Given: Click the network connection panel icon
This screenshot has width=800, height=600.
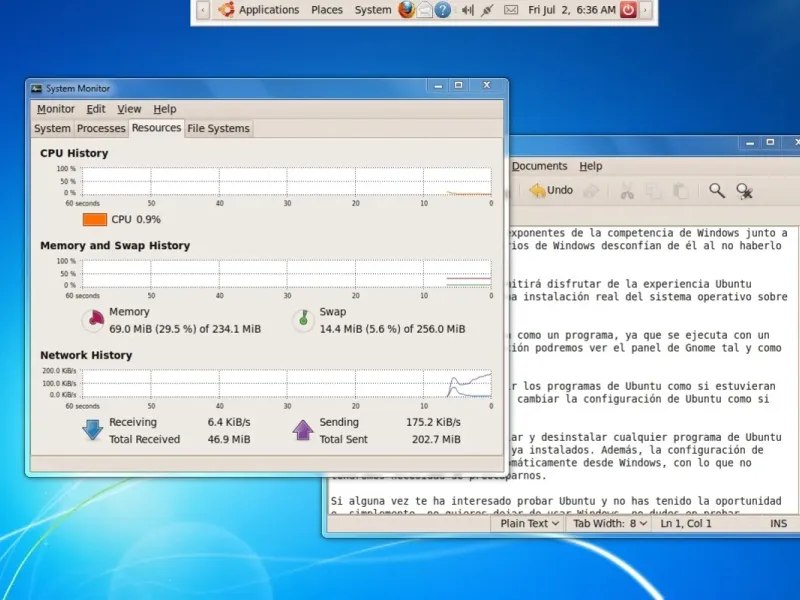Looking at the screenshot, I should click(488, 10).
